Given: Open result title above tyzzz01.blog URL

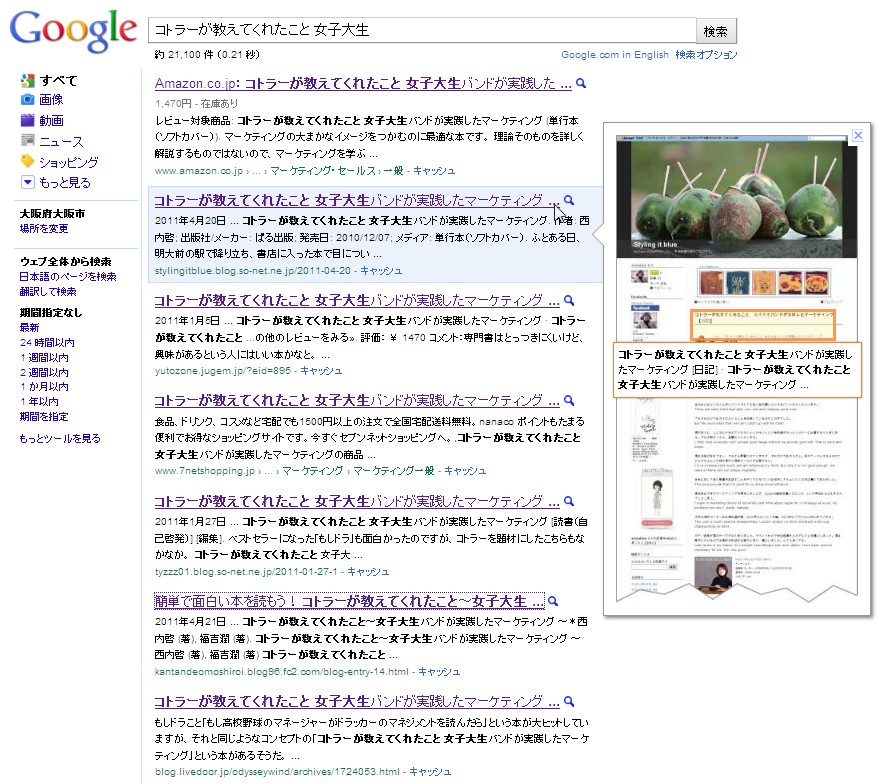Looking at the screenshot, I should [357, 501].
